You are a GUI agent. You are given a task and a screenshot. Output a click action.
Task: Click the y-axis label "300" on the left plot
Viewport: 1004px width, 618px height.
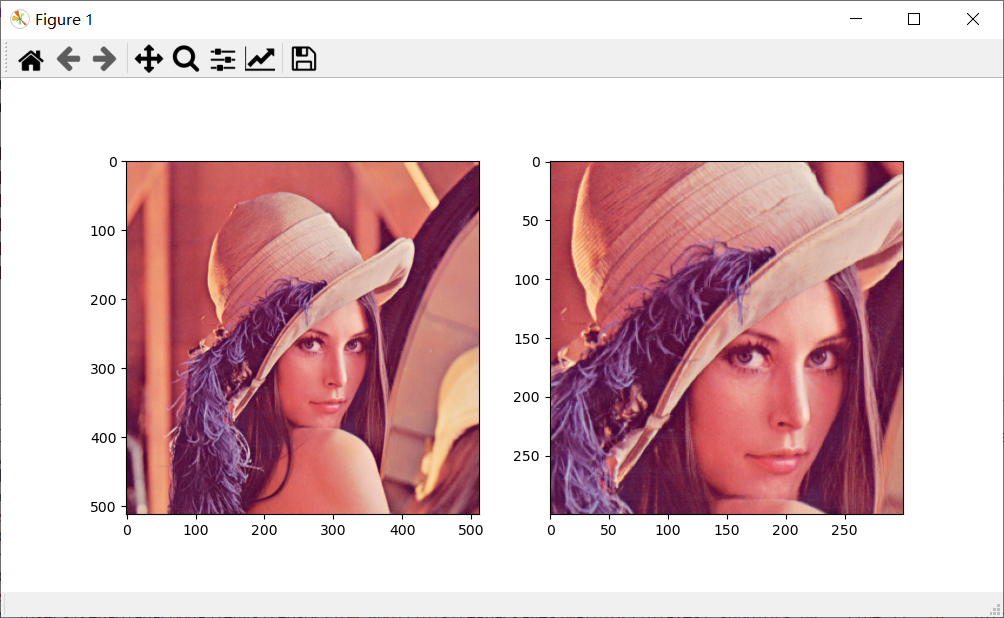pos(103,370)
